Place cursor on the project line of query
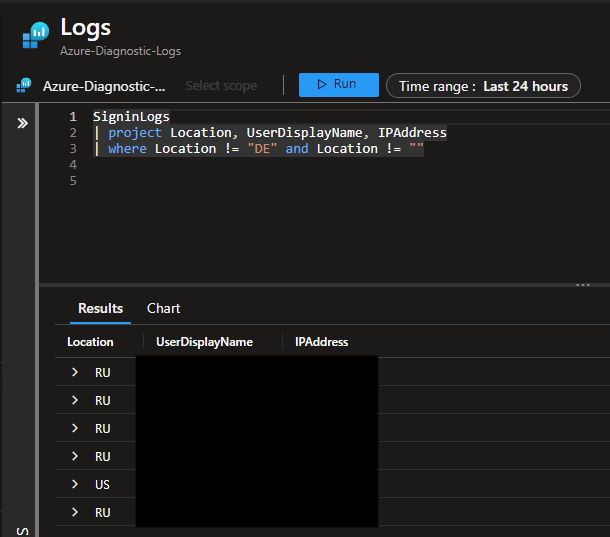Image resolution: width=610 pixels, height=537 pixels. point(270,133)
